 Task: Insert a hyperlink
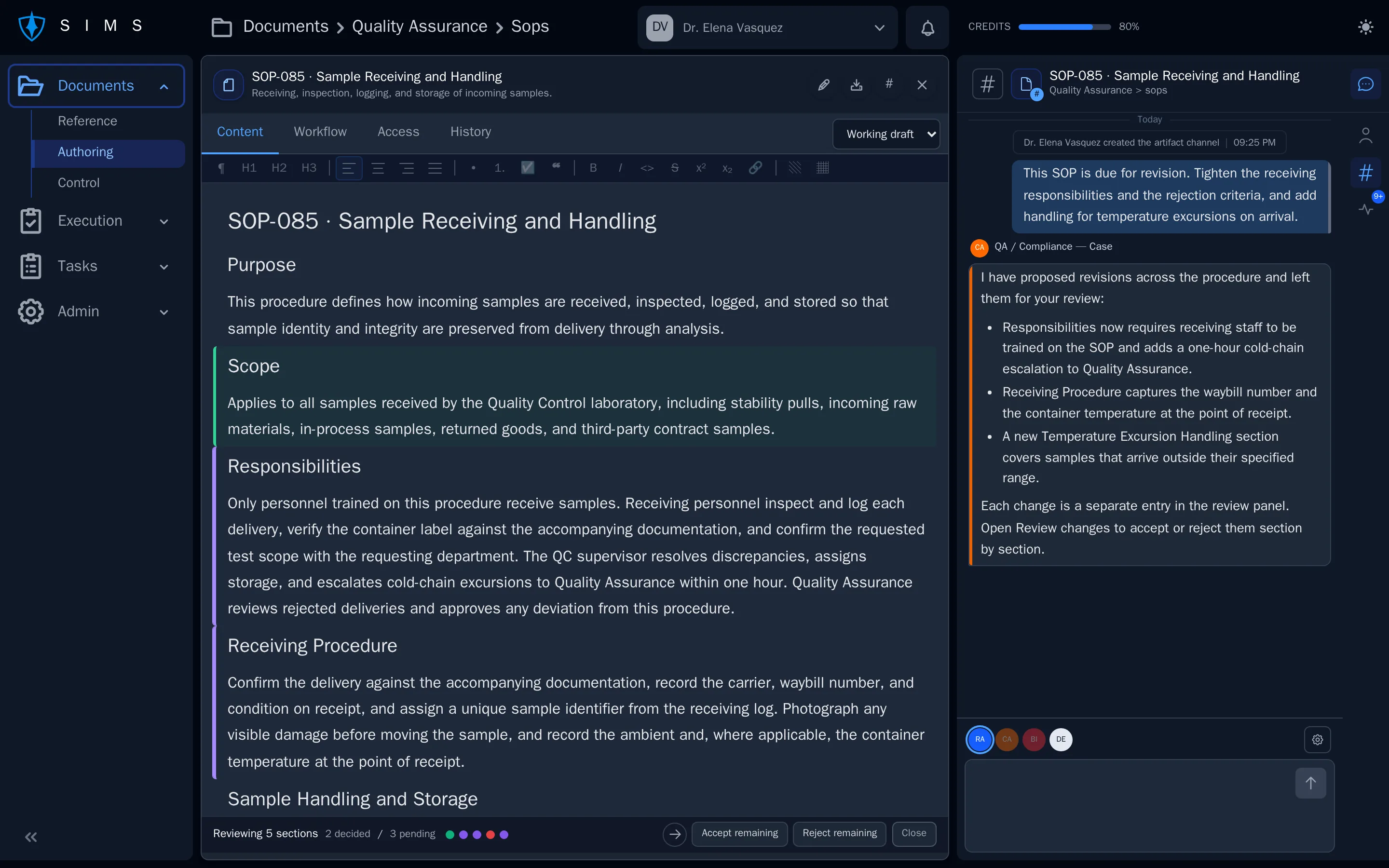pos(755,168)
